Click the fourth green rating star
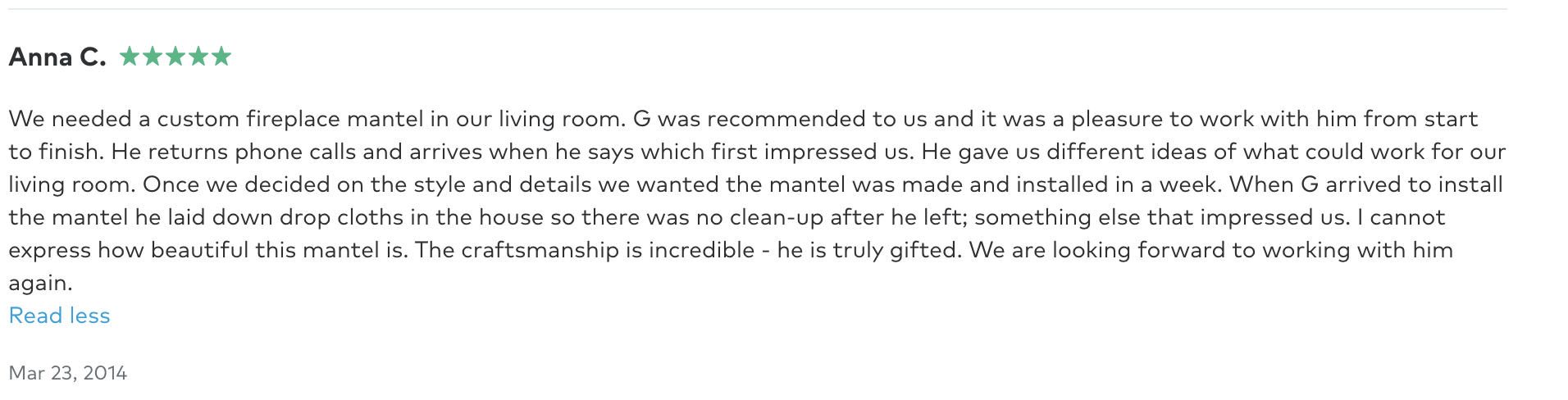Image resolution: width=1568 pixels, height=400 pixels. tap(198, 56)
